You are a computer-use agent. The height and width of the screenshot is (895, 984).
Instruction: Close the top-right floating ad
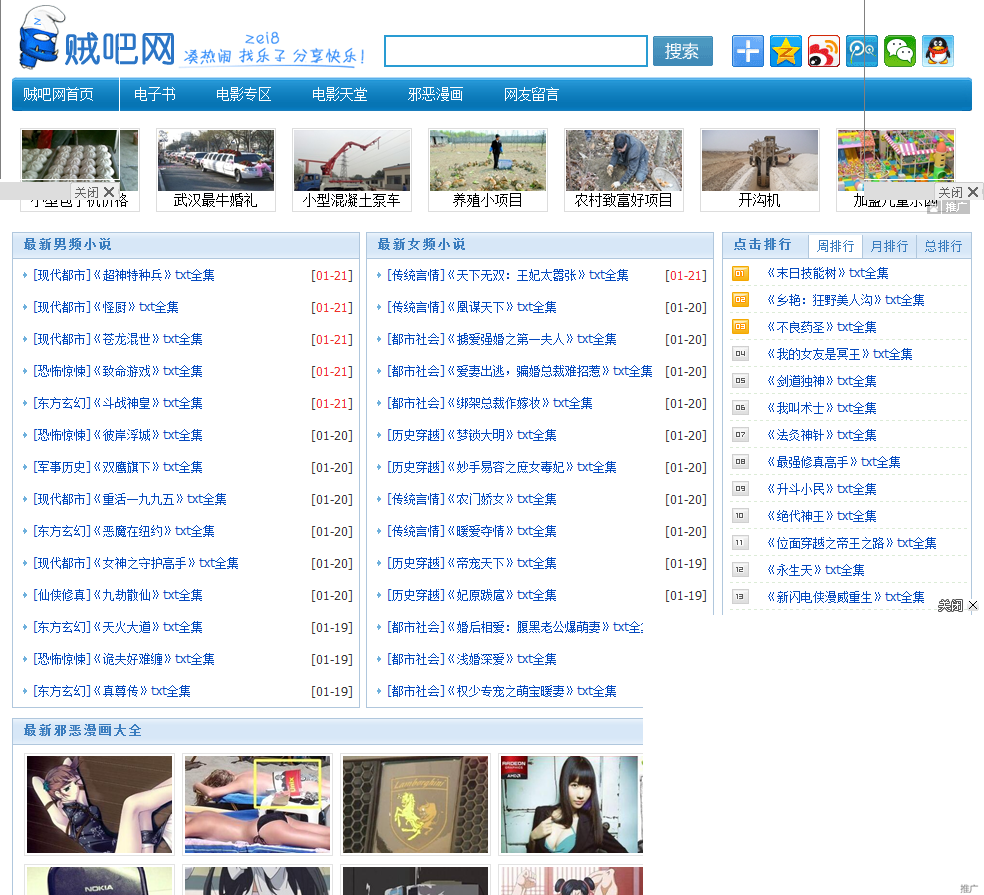(958, 192)
